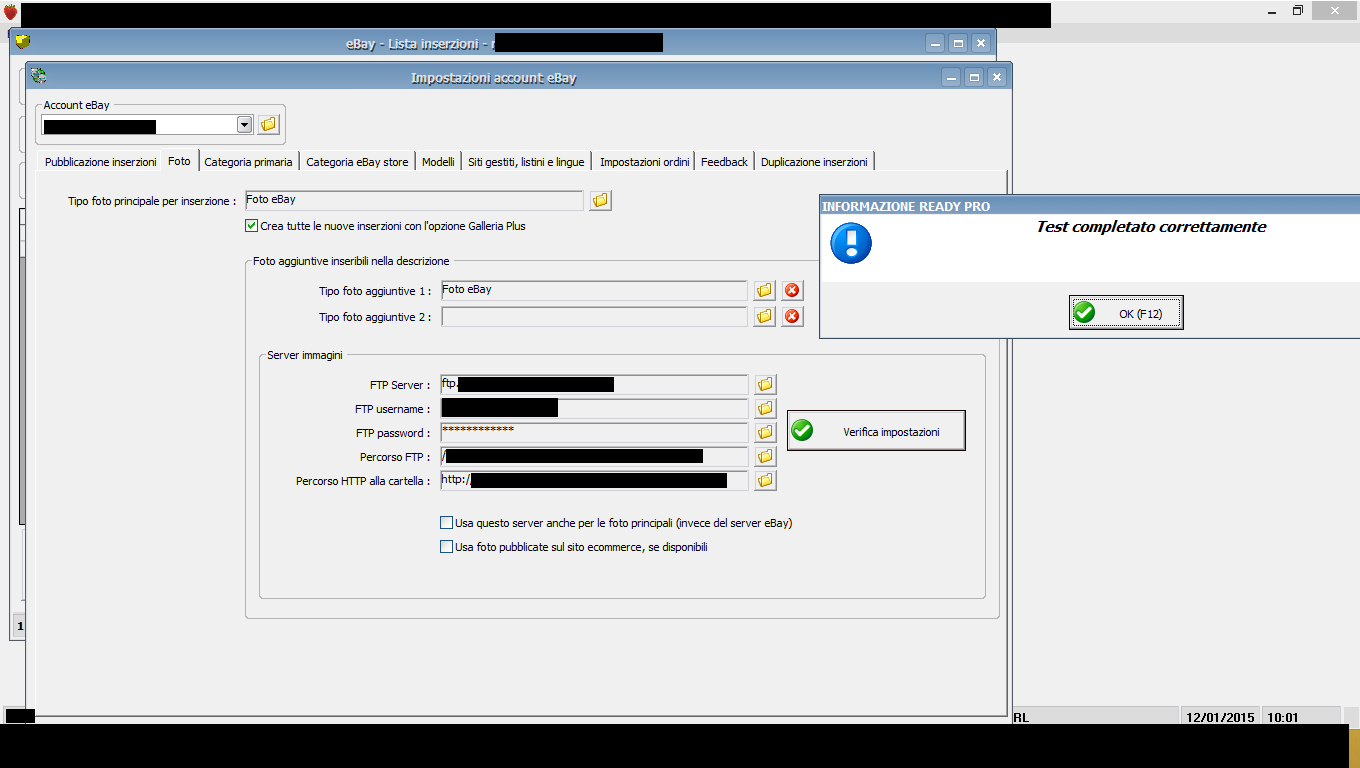Click the FTP username input field
The width and height of the screenshot is (1360, 768).
tap(594, 409)
